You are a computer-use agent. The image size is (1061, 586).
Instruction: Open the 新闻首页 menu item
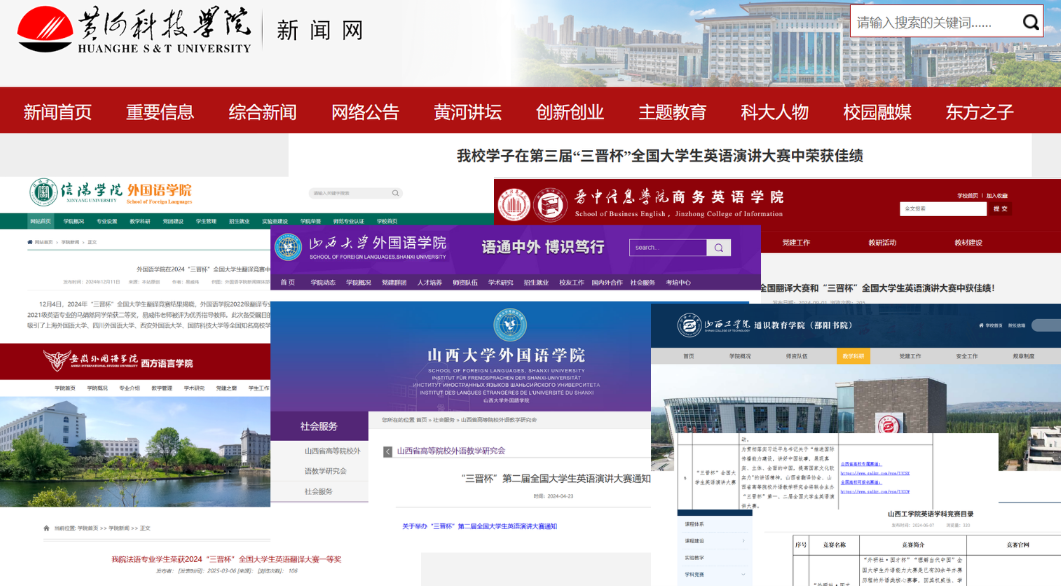[x=58, y=112]
